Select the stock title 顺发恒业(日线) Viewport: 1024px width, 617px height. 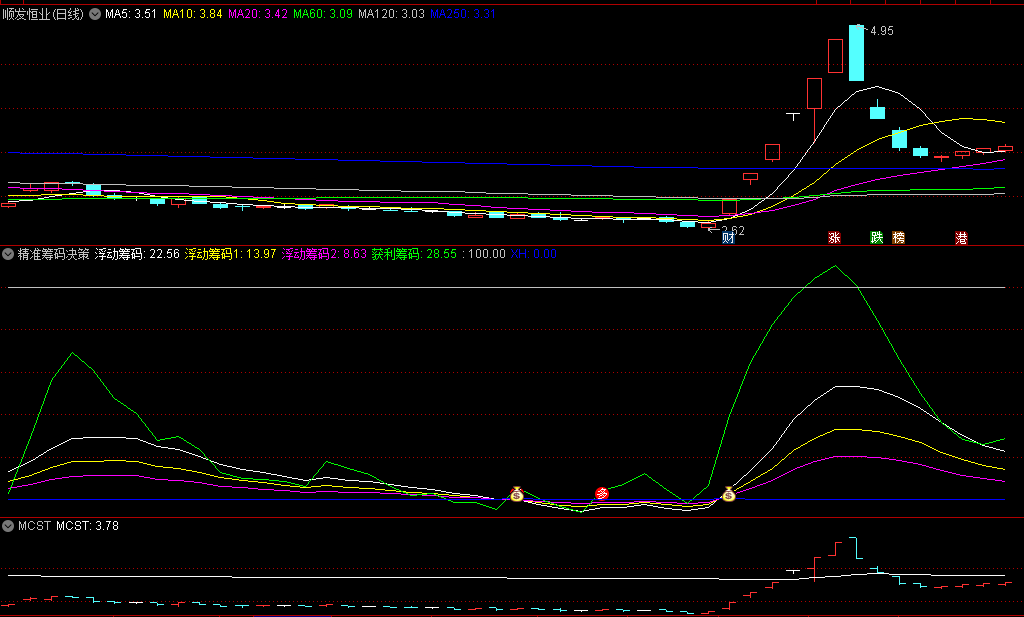[43, 14]
